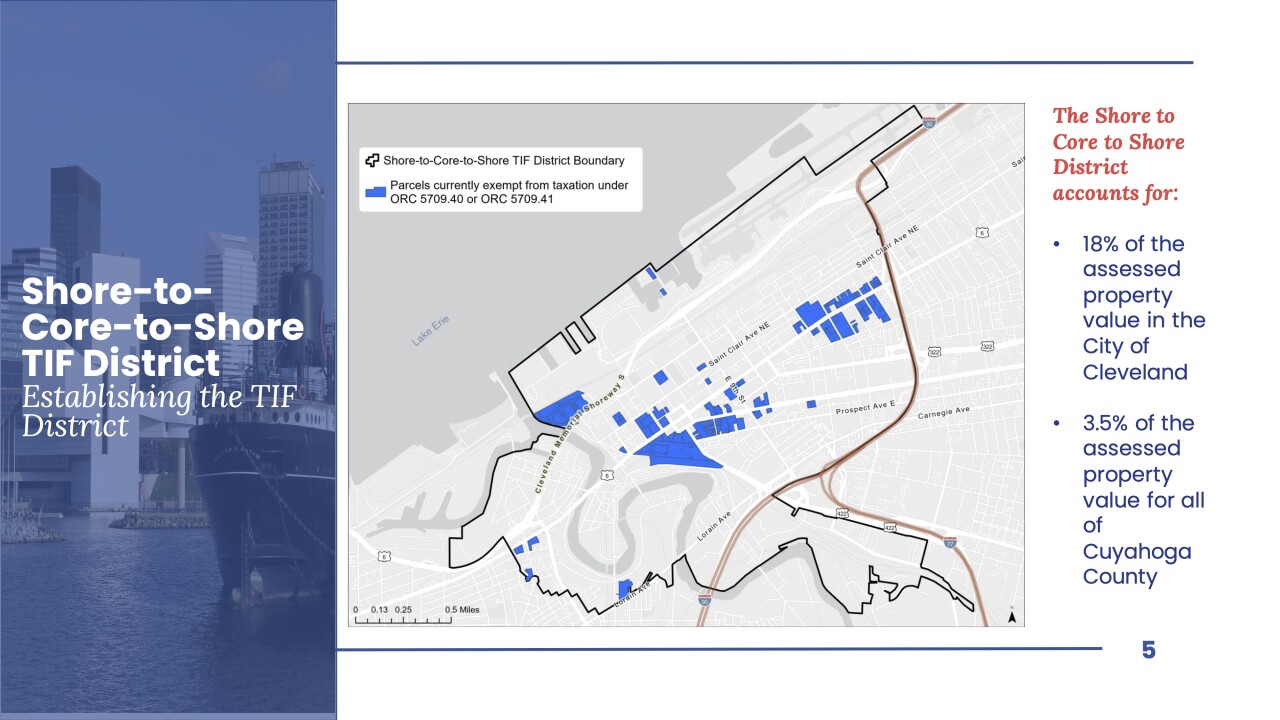This screenshot has height=720, width=1280.
Task: Click the 'Carnegie Ave' street label
Action: 945,411
